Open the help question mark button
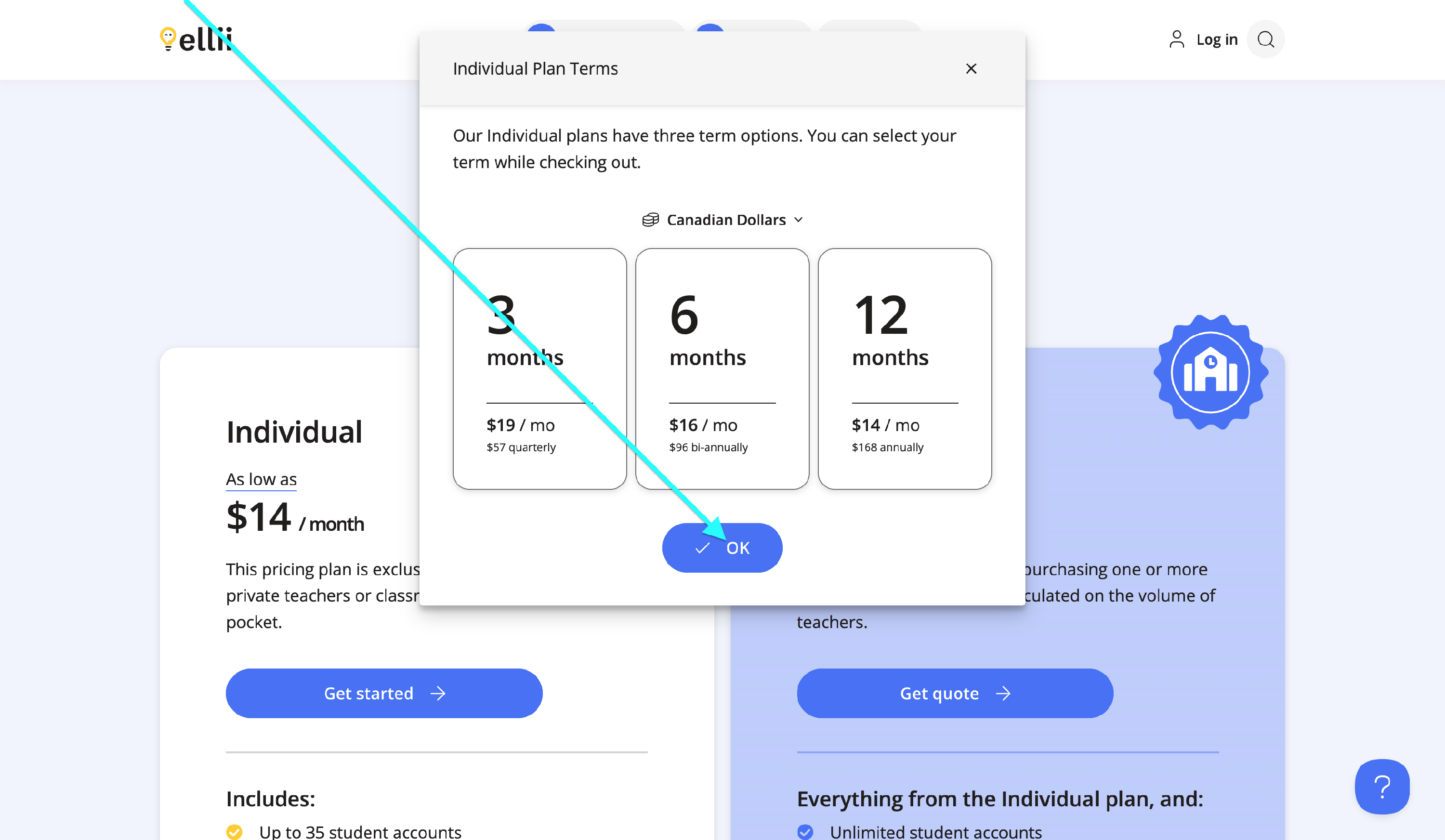 pos(1382,787)
